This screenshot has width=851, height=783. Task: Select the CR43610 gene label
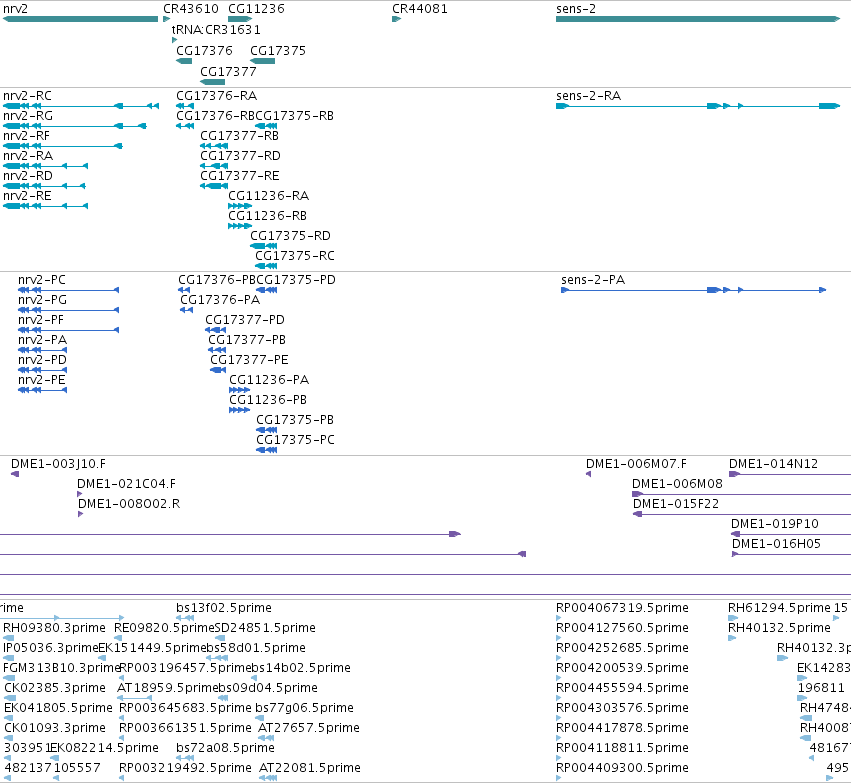coord(191,9)
